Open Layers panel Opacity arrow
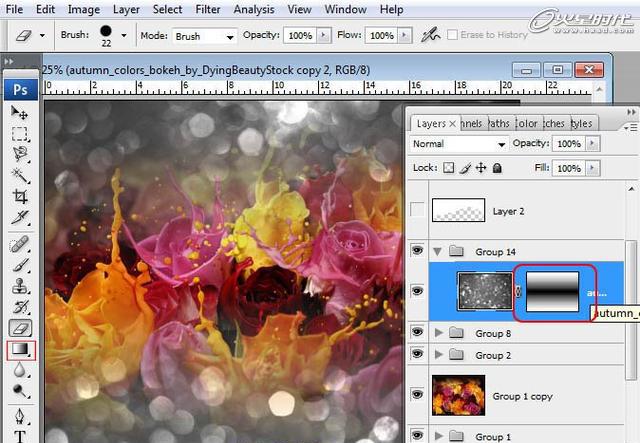 (x=593, y=144)
